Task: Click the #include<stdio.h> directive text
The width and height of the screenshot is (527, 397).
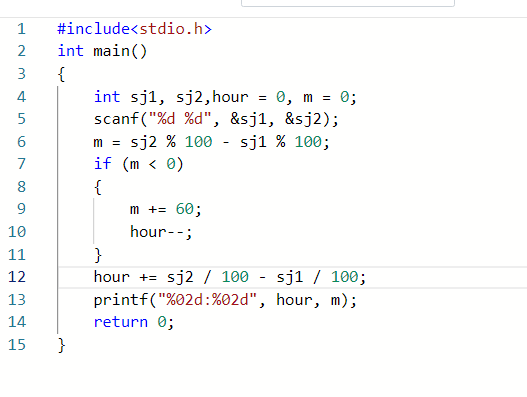Action: [134, 29]
